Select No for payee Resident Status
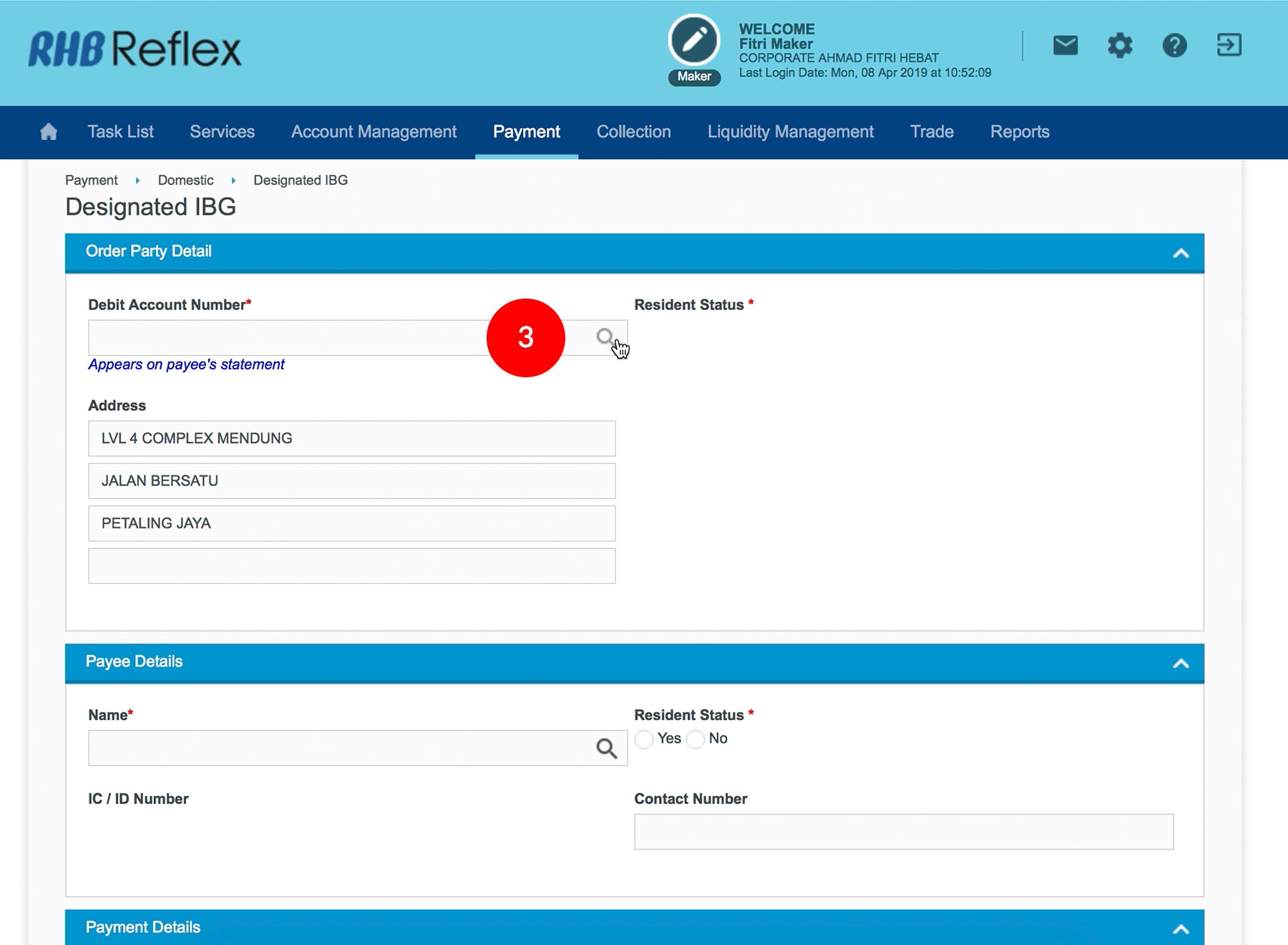Screen dimensions: 1288x945 coord(696,739)
